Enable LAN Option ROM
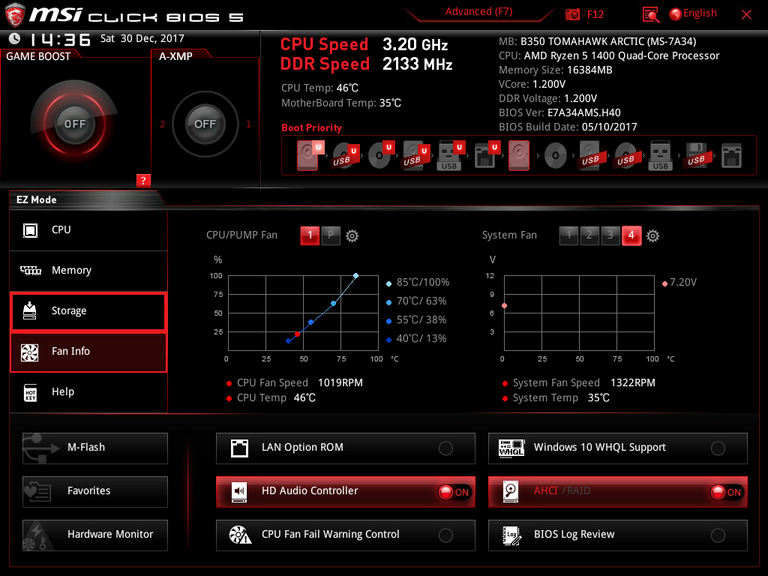This screenshot has height=576, width=768. tap(345, 448)
